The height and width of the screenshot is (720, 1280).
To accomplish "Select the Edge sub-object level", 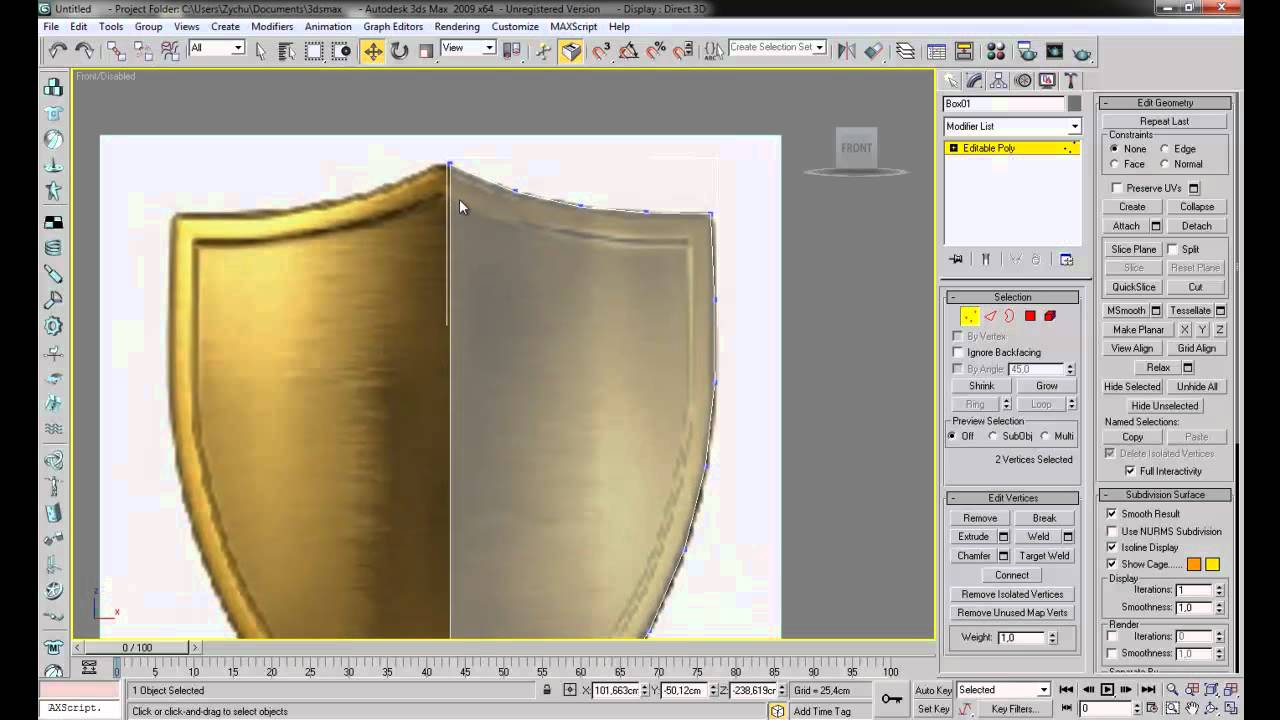I will tap(990, 316).
